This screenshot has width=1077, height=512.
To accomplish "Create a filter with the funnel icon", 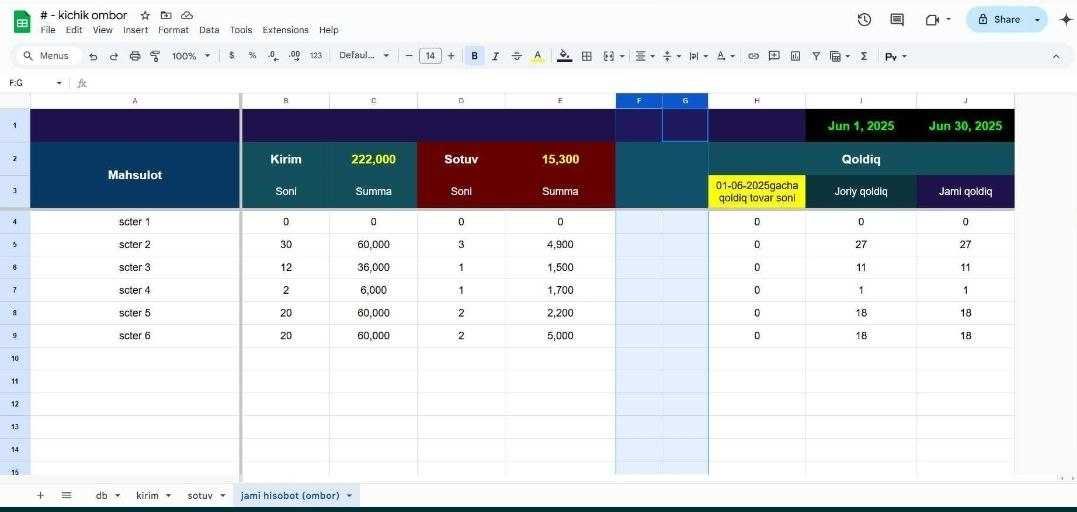I will tap(816, 56).
